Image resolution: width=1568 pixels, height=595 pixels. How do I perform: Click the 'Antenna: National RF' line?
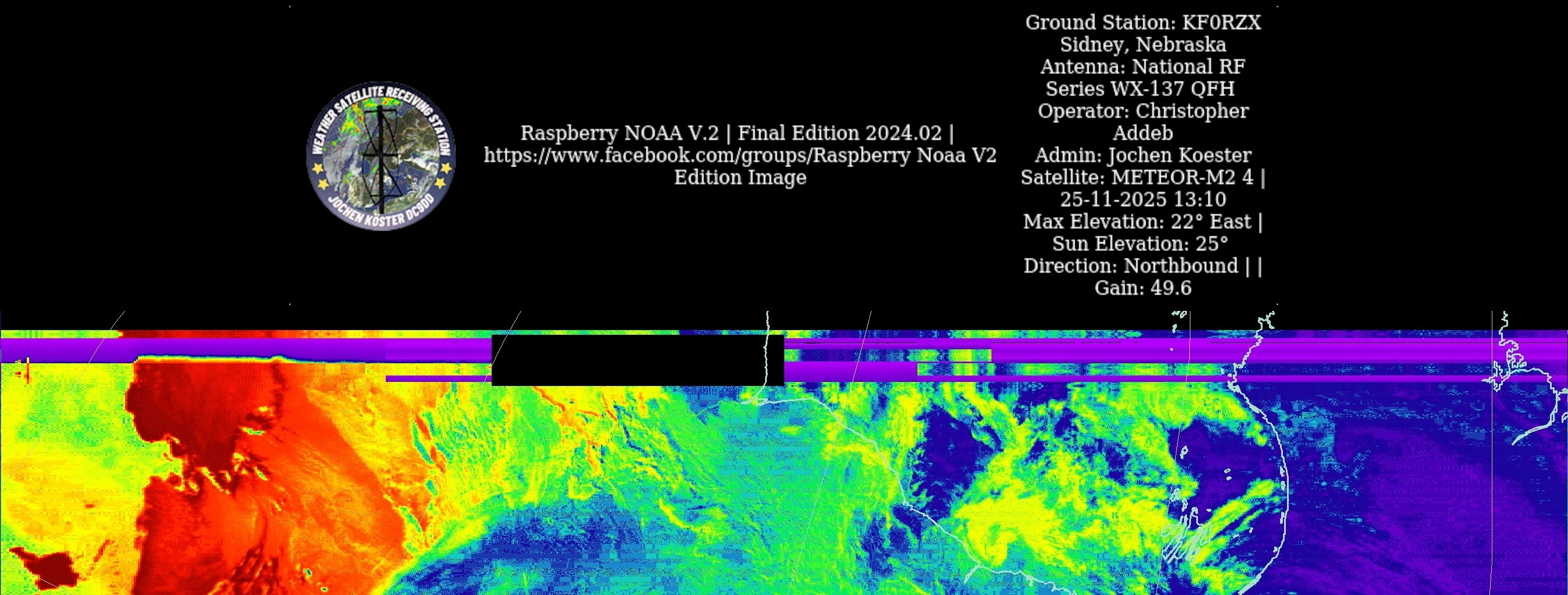[x=1143, y=66]
